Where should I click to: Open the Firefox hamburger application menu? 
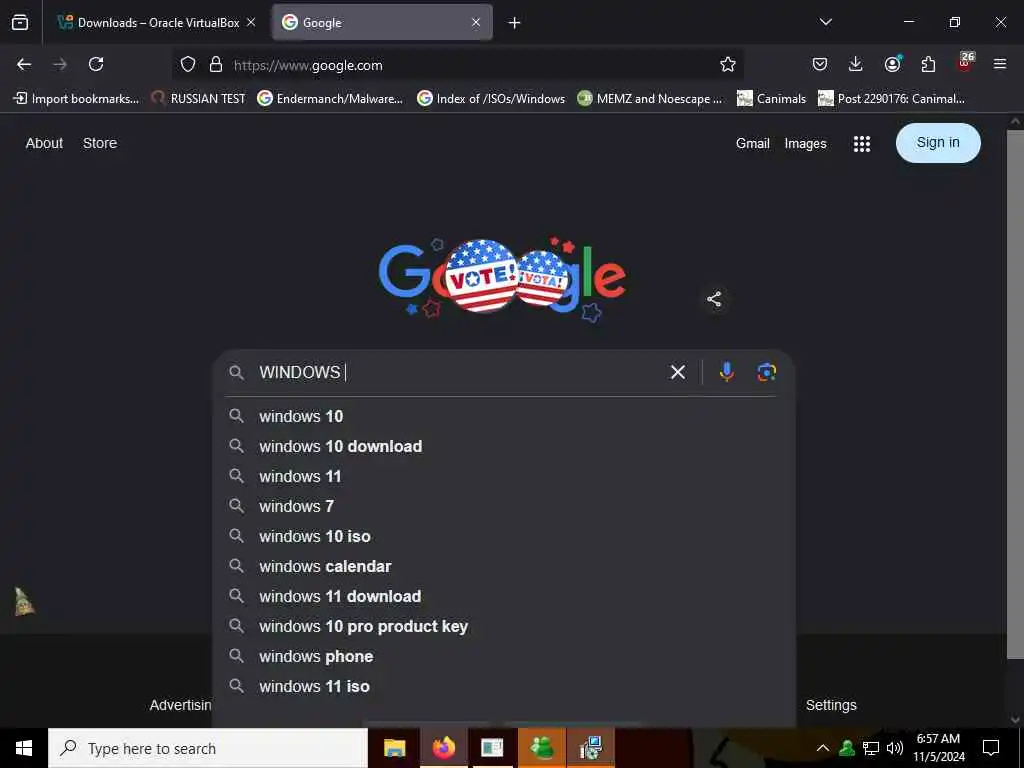pos(1000,64)
